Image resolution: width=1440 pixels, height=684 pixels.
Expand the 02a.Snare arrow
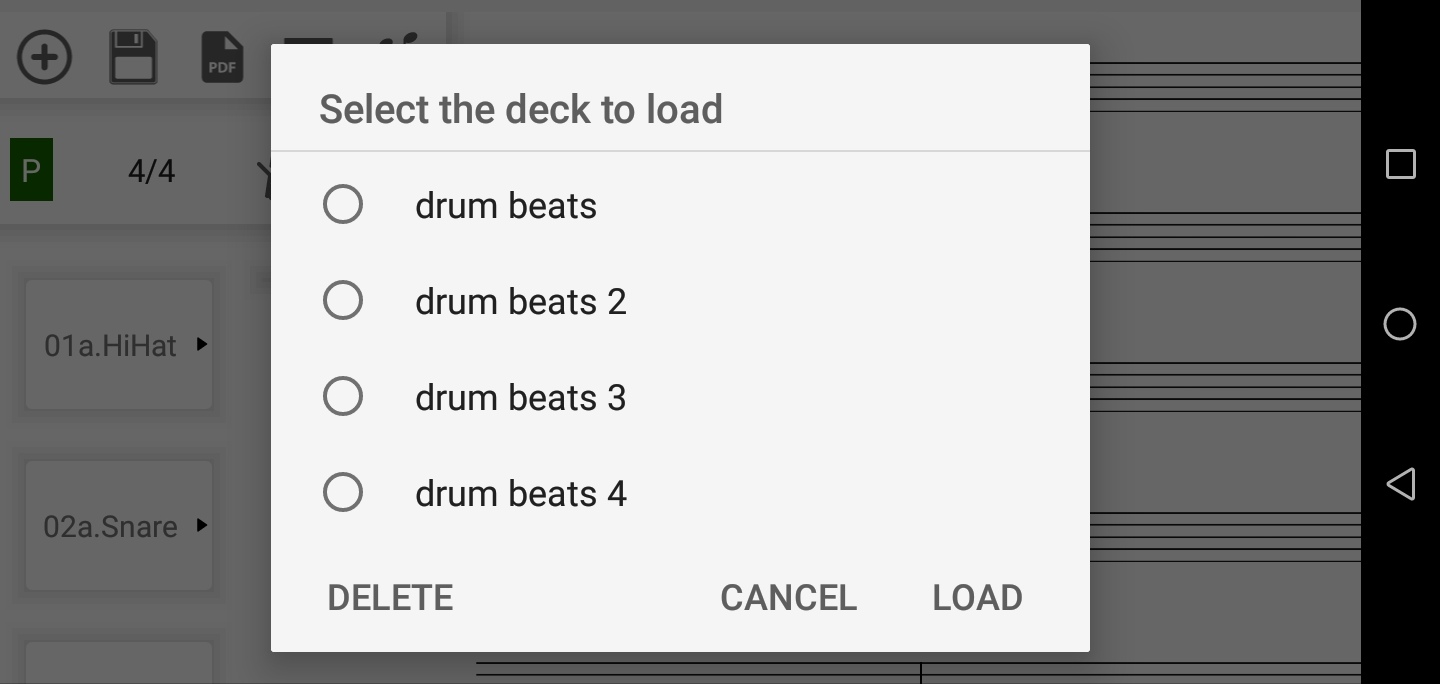click(202, 525)
